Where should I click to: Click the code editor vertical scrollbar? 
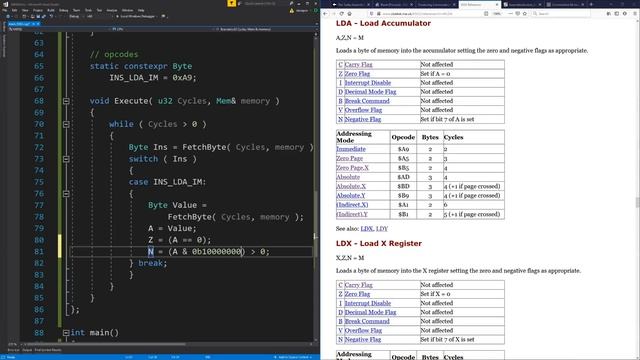click(315, 188)
